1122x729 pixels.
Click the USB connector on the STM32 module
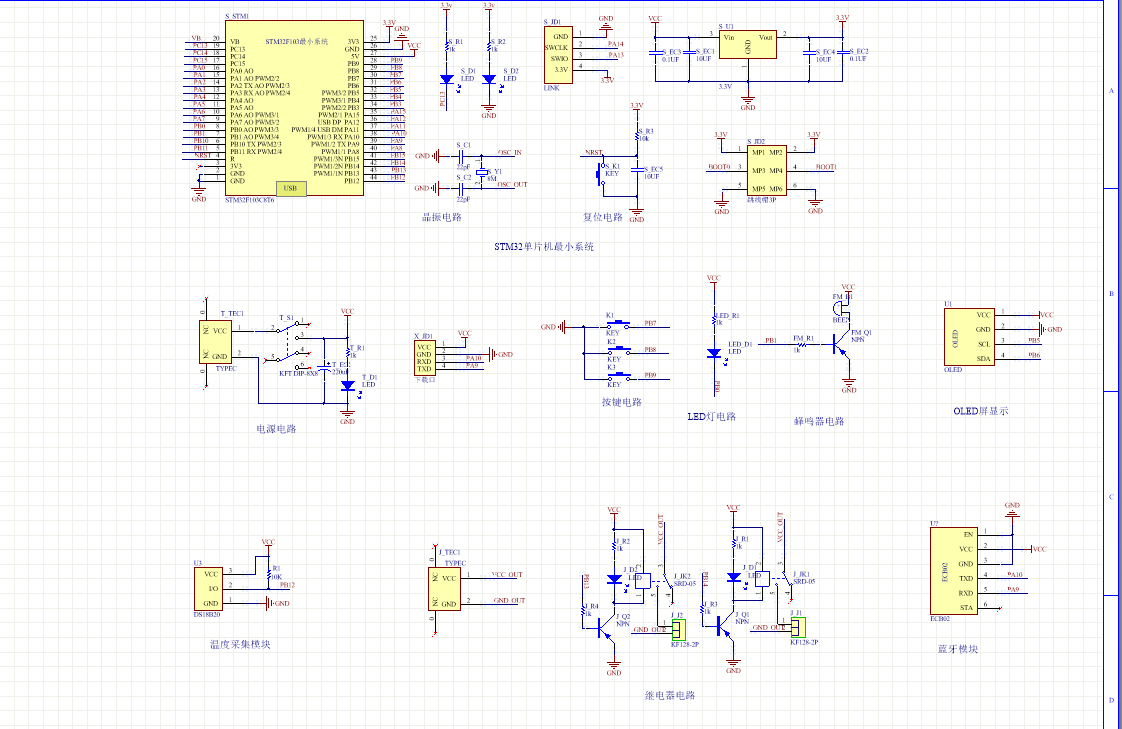click(290, 188)
